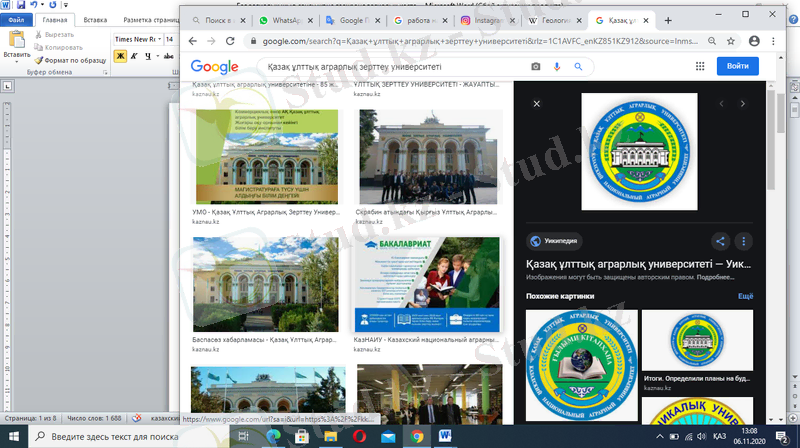800x448 pixels.
Task: Open the Қазақ ұлттық аграрлық университеті title link
Action: pyautogui.click(x=638, y=264)
